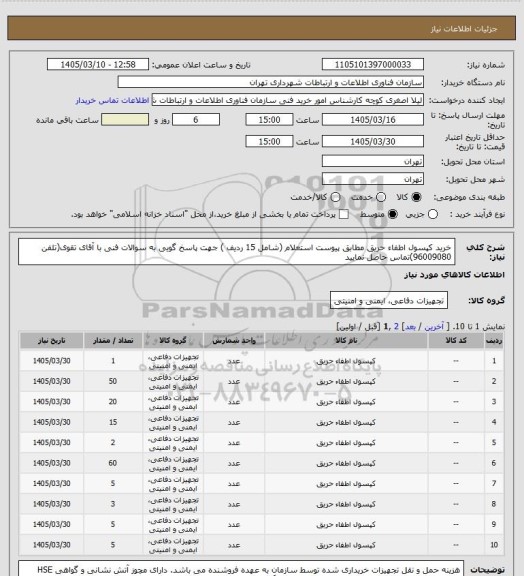Click the جزئیات اطلاعات نیاز page header
524x576 pixels.
point(464,29)
